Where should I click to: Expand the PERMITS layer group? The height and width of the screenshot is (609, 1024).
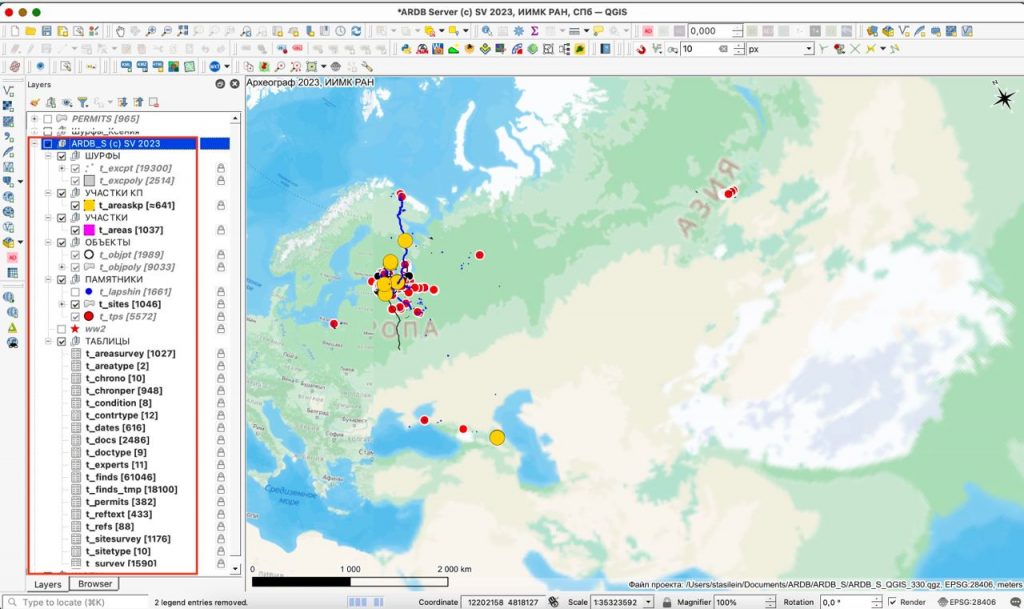click(35, 119)
